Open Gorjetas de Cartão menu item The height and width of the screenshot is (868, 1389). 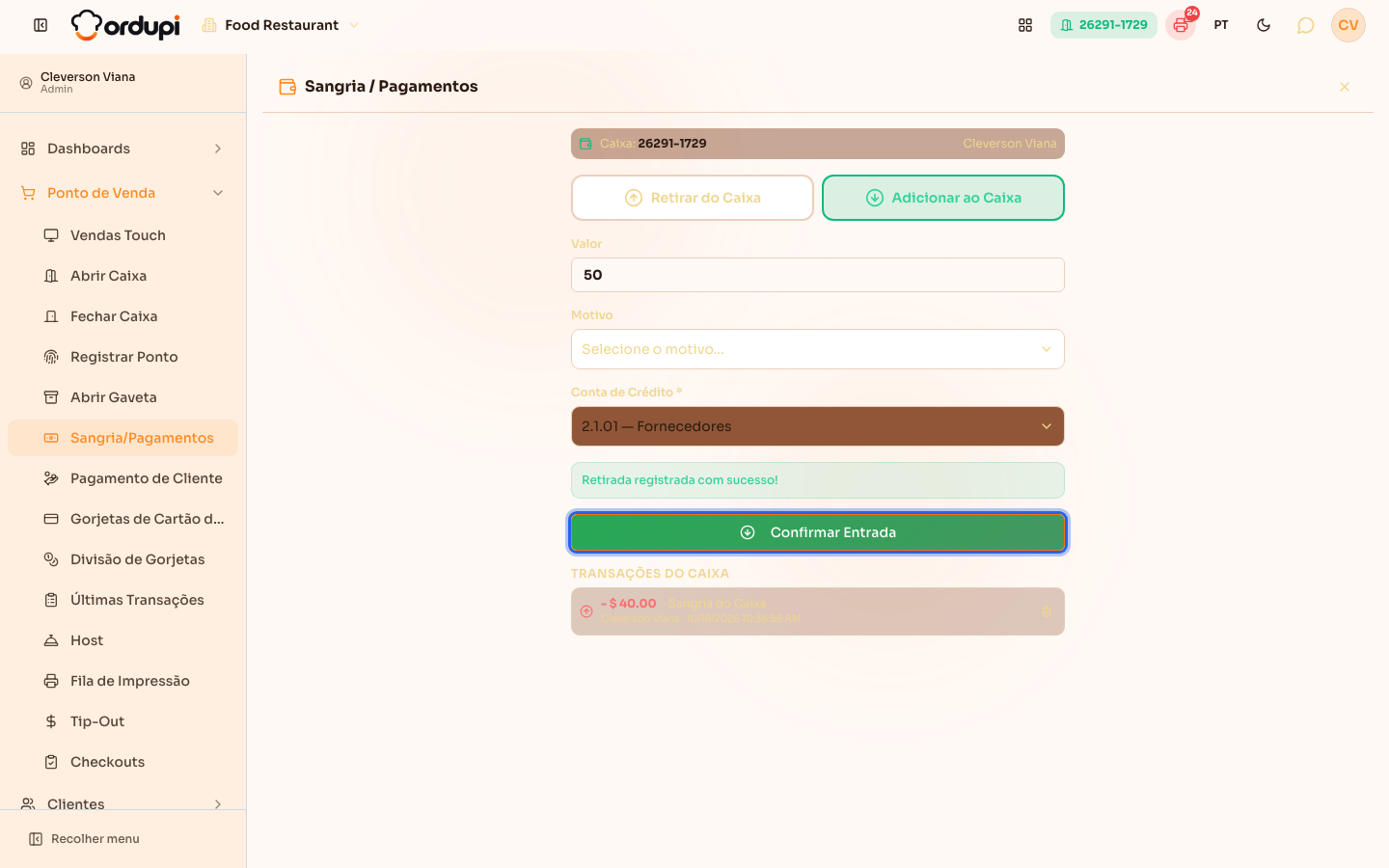[x=123, y=519]
